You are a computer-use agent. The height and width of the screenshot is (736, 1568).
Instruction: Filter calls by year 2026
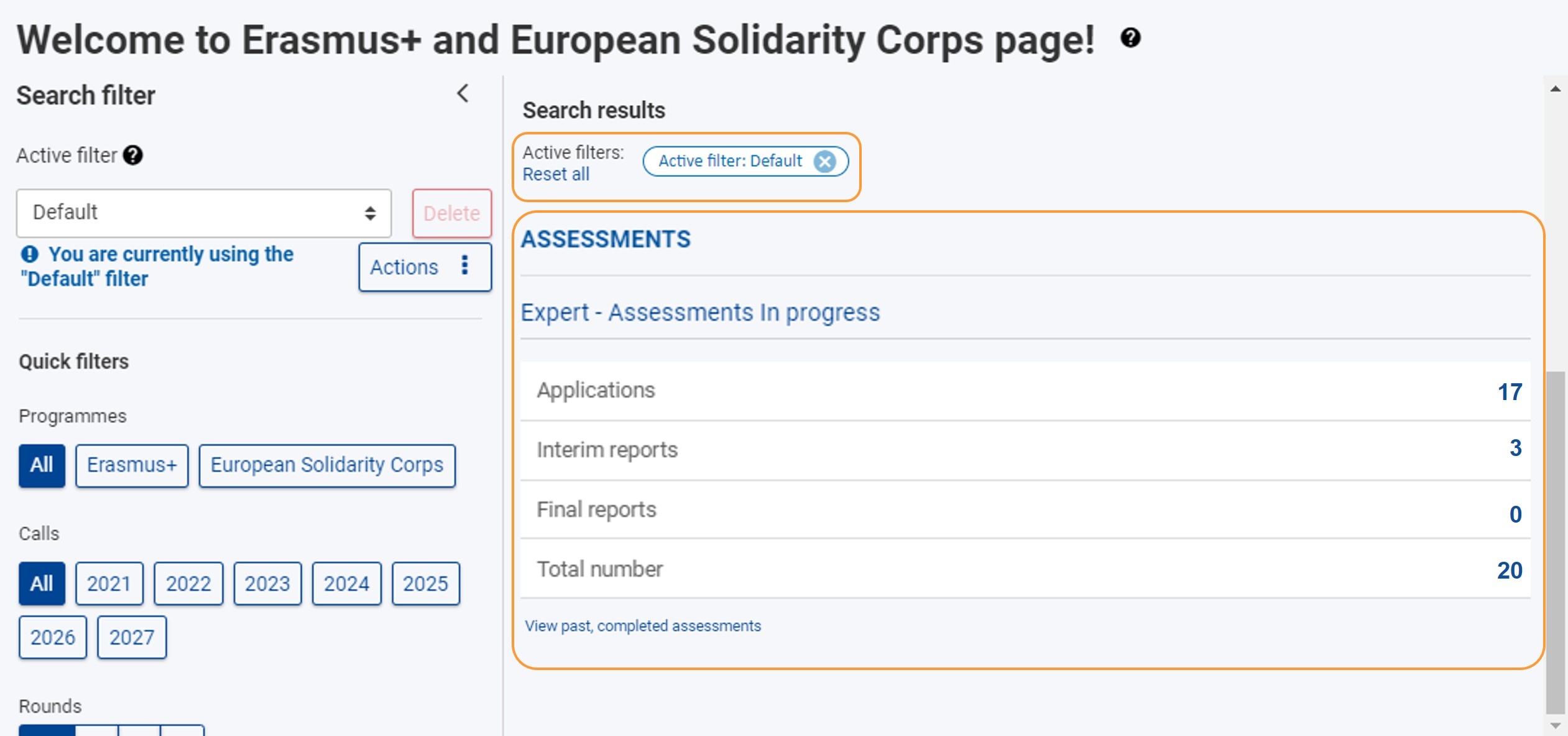coord(53,637)
